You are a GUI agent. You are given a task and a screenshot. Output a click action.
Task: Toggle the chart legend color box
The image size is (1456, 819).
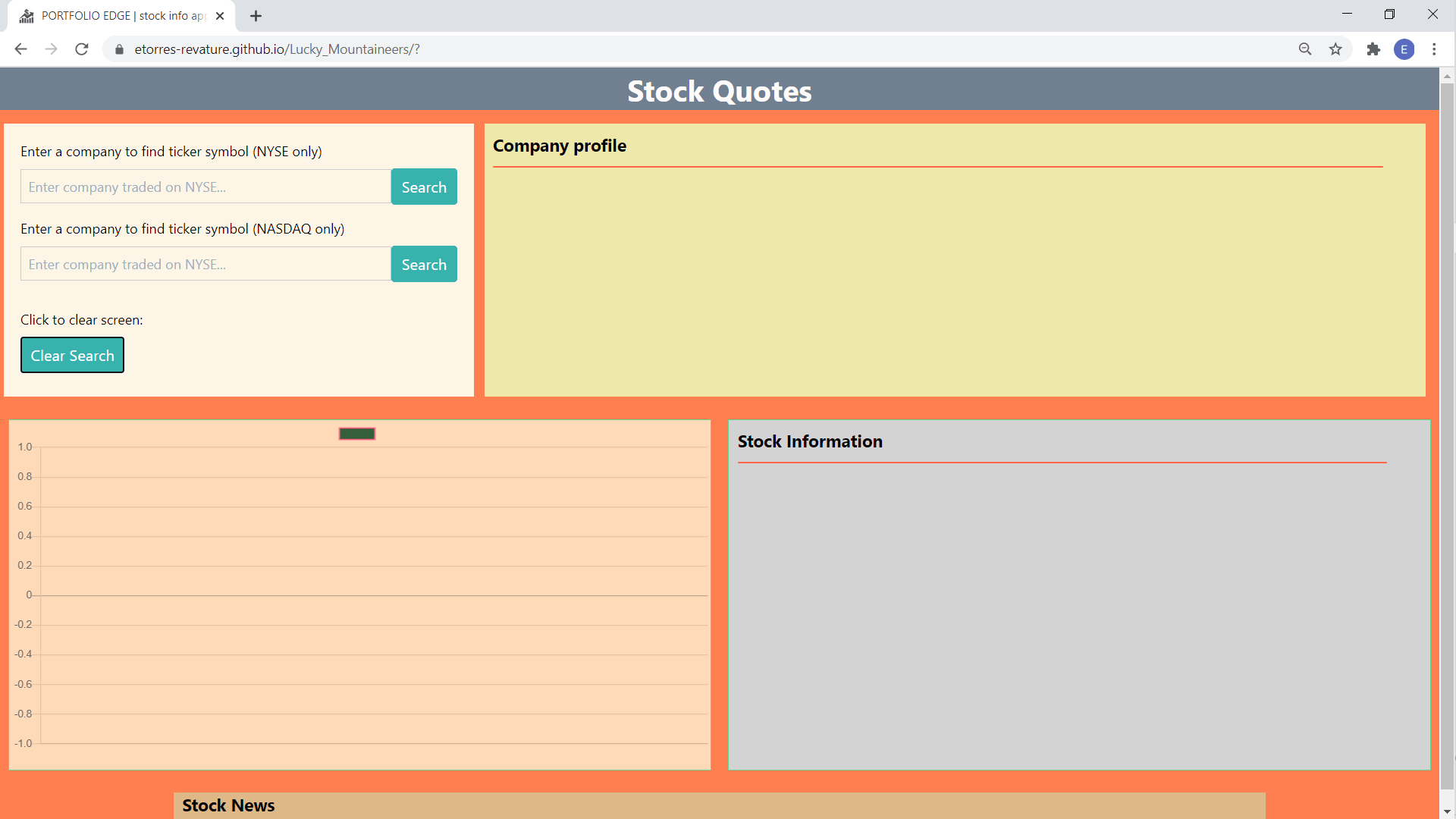click(356, 434)
